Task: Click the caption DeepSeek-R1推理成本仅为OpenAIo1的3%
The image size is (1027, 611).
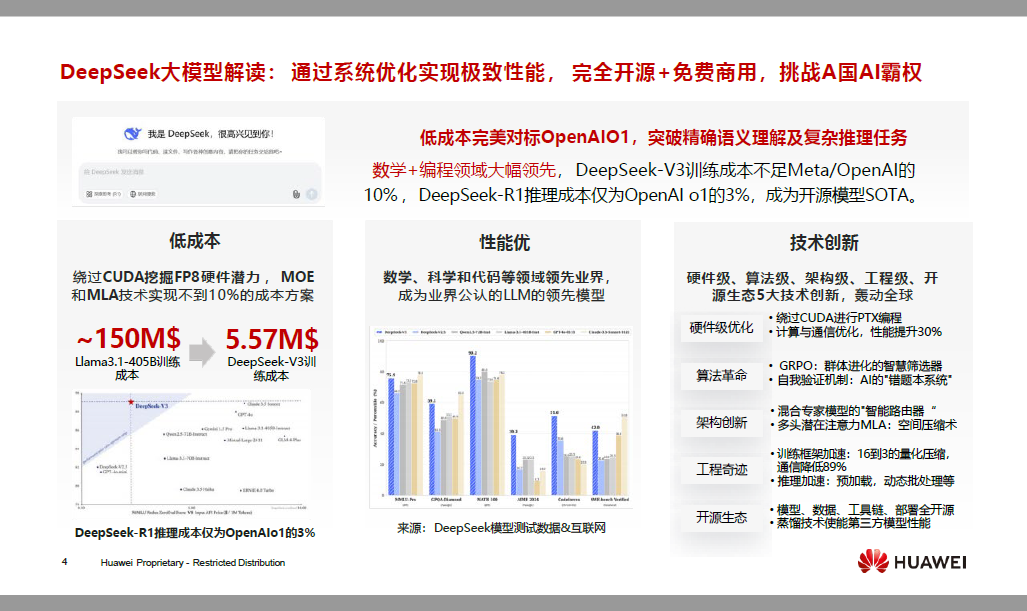Action: [x=195, y=532]
